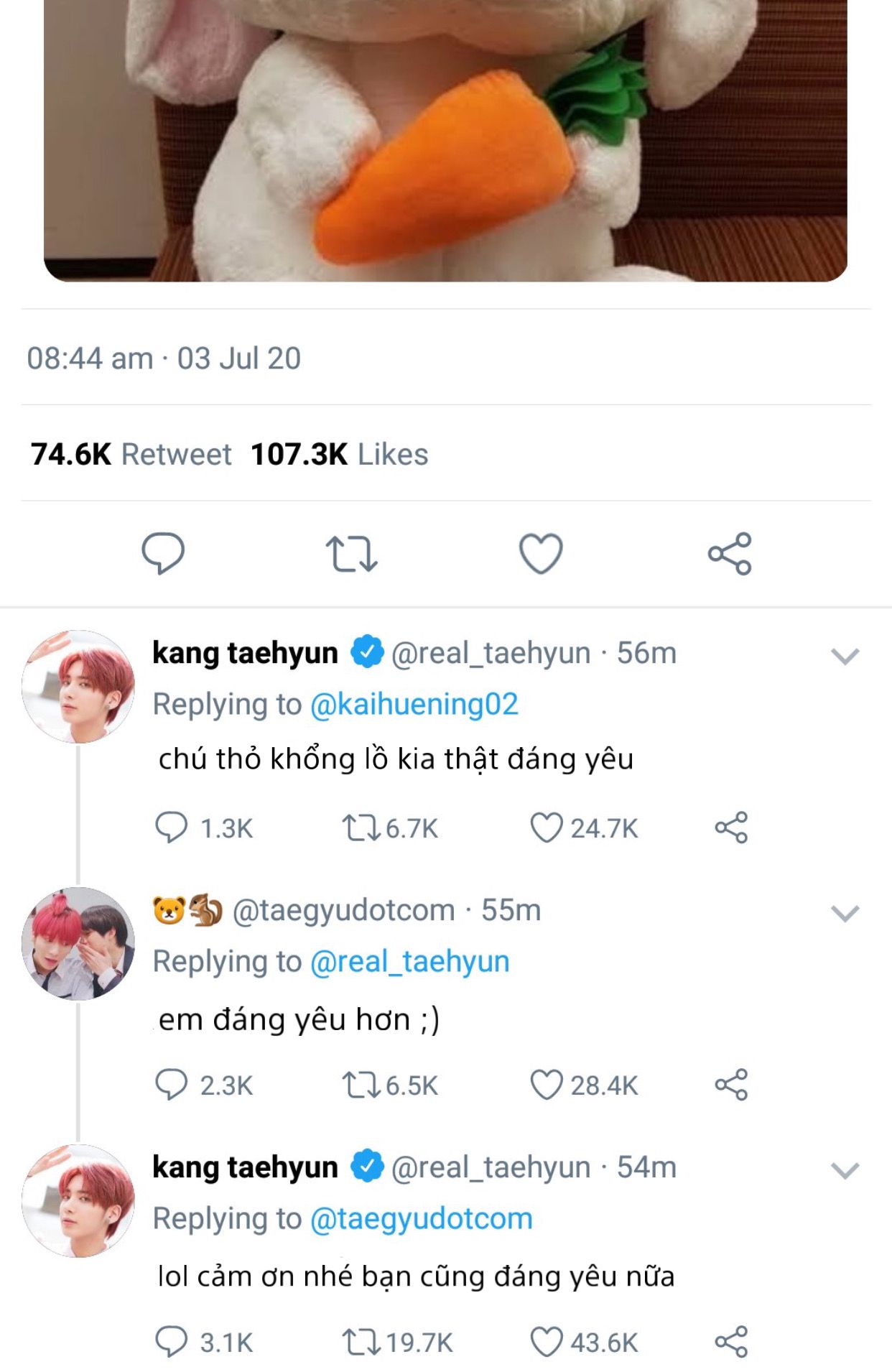Expand the menu arrow on taegyudotcom reply
The image size is (892, 1372).
click(x=845, y=913)
